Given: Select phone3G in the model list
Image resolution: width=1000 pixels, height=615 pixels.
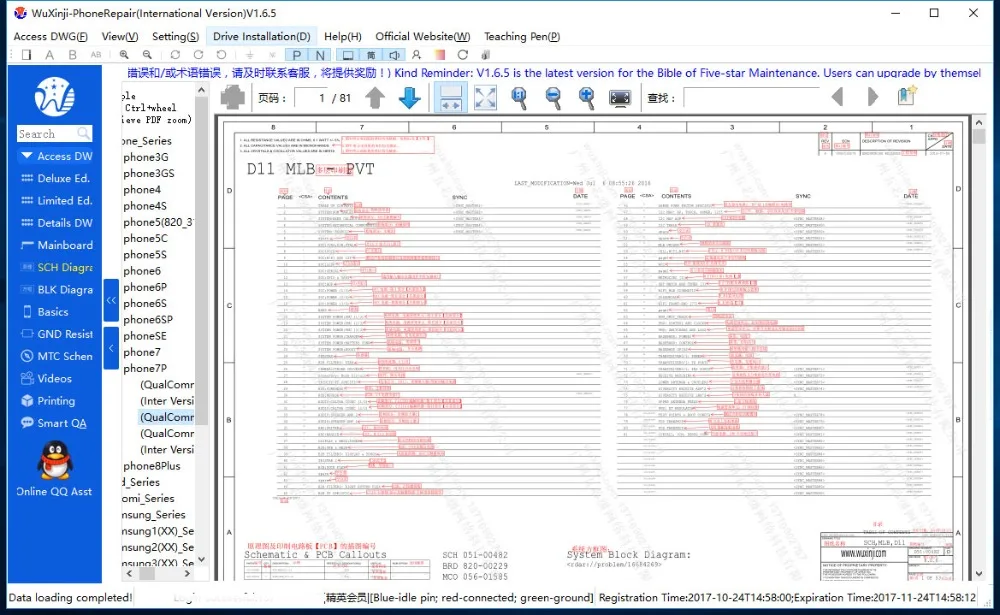Looking at the screenshot, I should [146, 157].
